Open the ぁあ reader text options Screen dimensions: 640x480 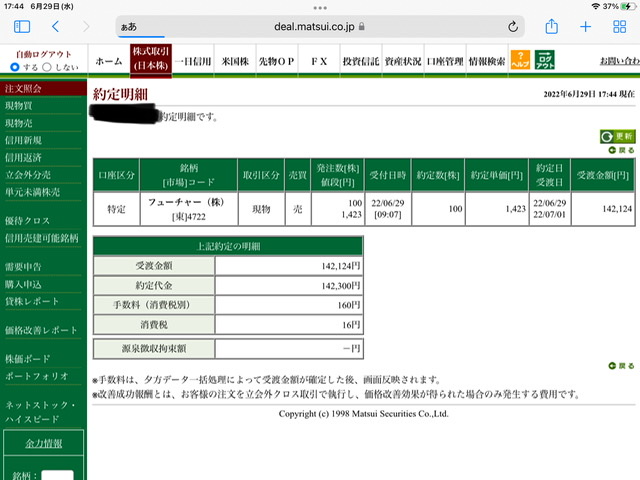tap(129, 27)
